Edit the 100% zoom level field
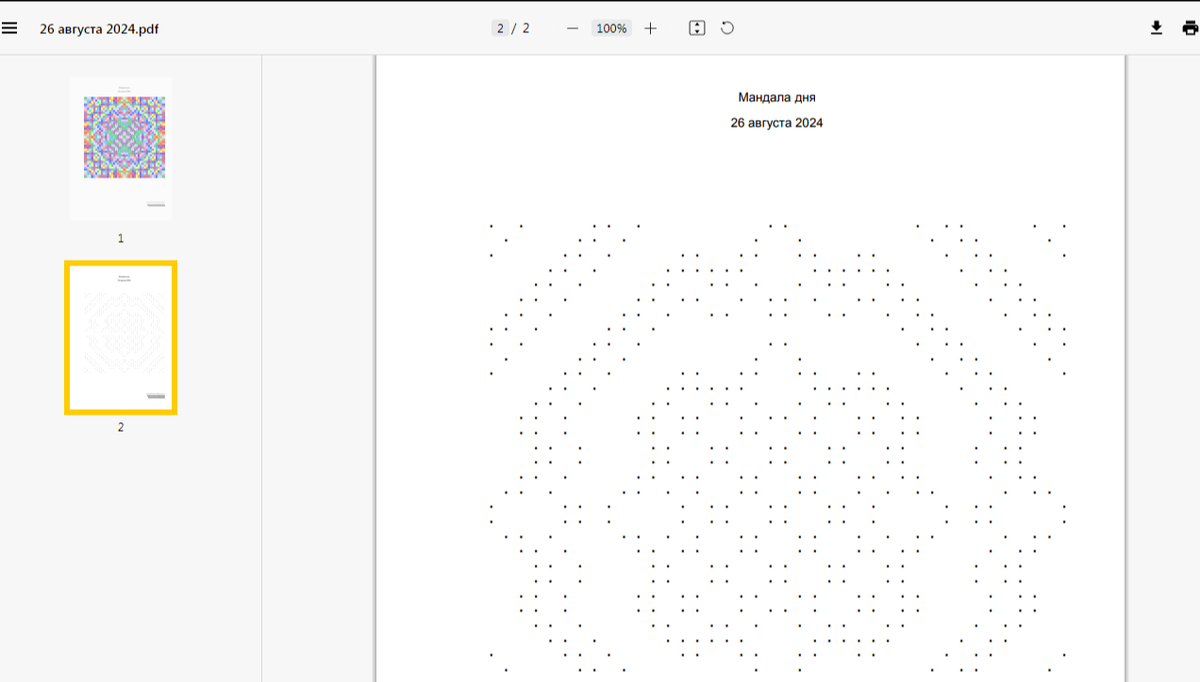Screen dimensions: 1200x682 click(611, 28)
